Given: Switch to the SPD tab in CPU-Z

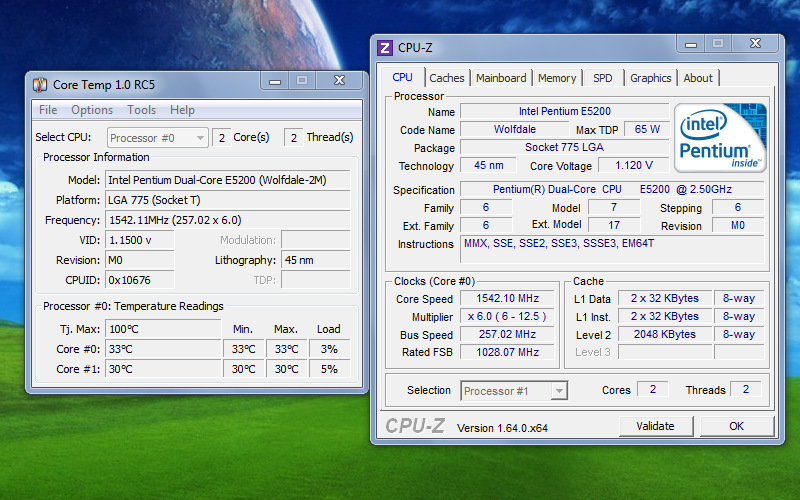Looking at the screenshot, I should click(603, 78).
